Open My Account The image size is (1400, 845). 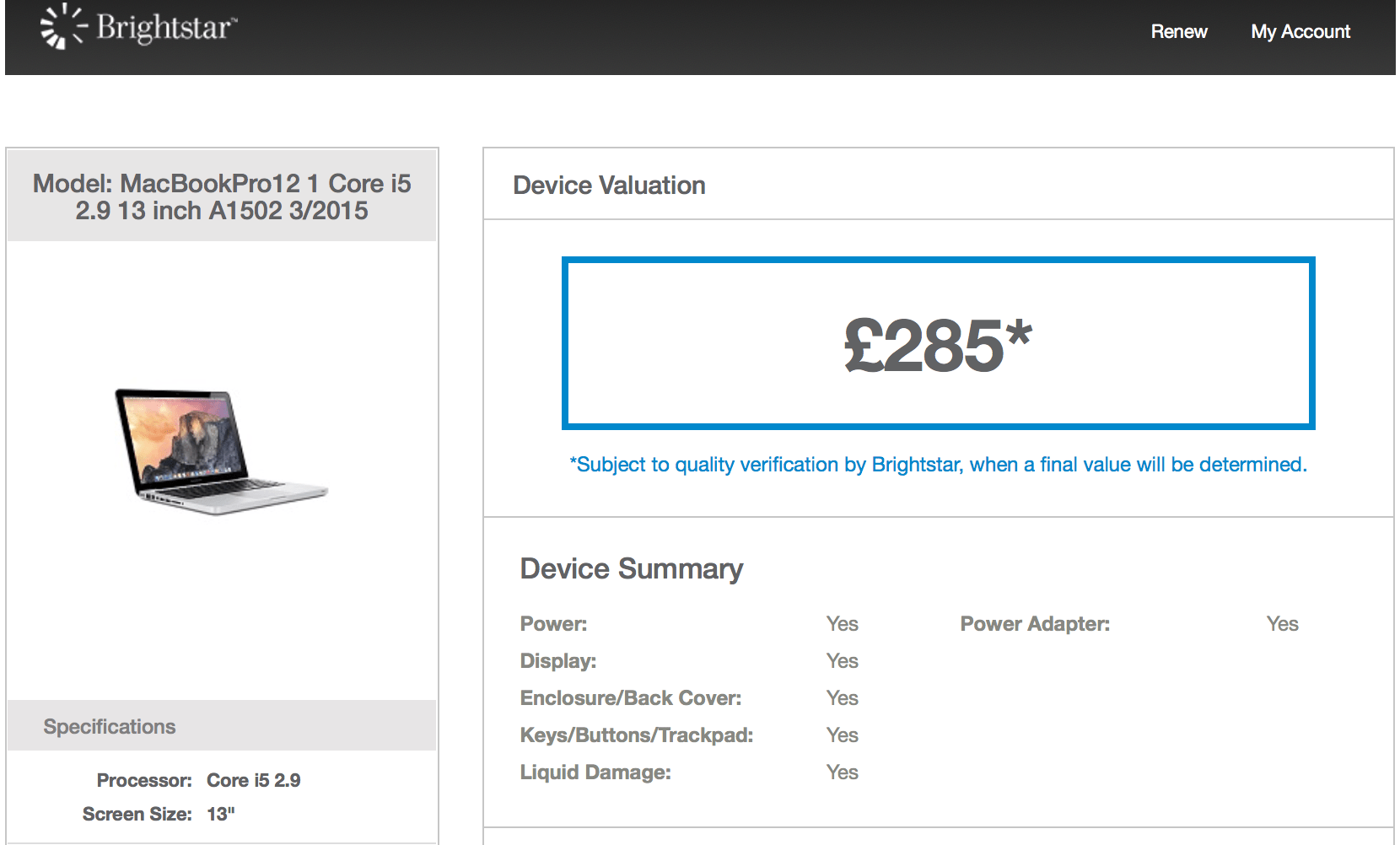tap(1300, 32)
